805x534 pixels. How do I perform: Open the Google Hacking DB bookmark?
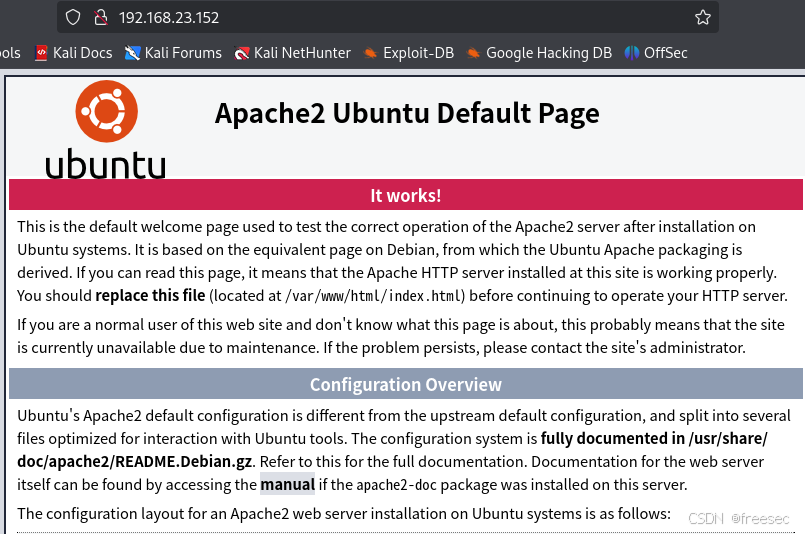tap(539, 53)
